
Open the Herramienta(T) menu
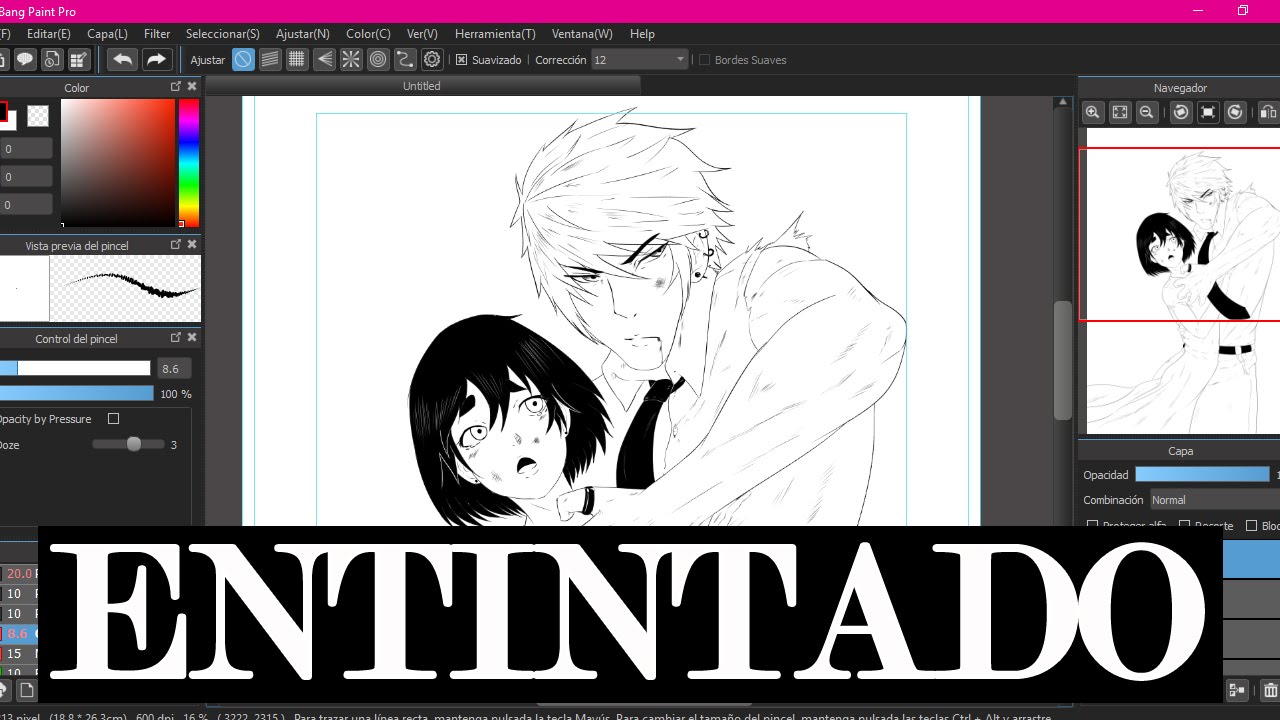click(x=495, y=34)
